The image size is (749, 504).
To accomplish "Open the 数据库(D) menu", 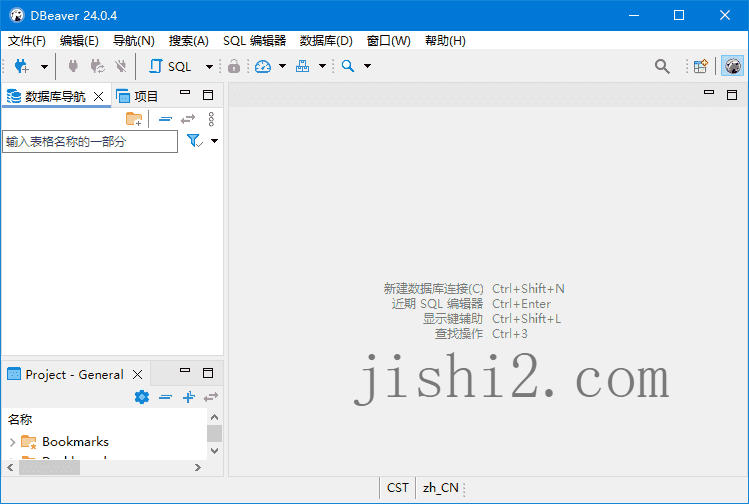I will click(x=326, y=41).
